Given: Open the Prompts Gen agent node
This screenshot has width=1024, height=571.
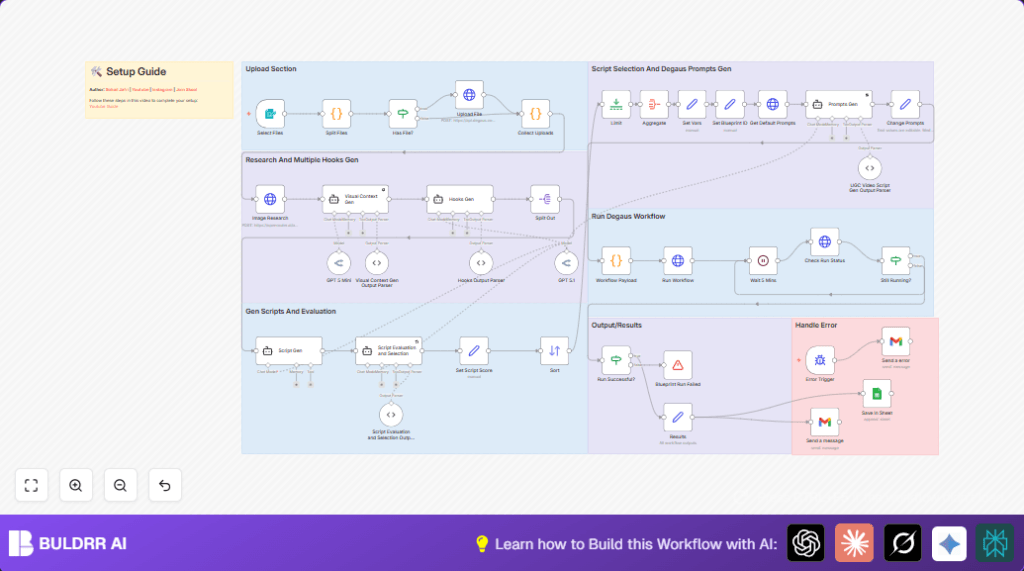Looking at the screenshot, I should (x=838, y=104).
